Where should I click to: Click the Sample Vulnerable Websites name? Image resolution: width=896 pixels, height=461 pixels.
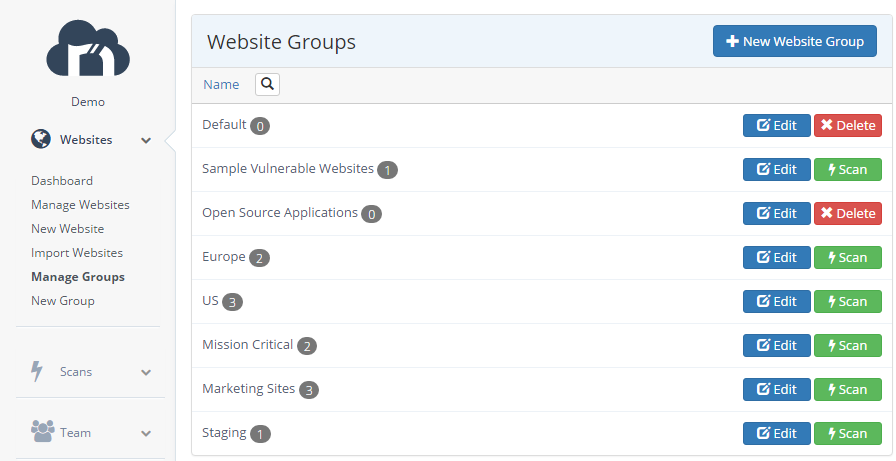(x=288, y=169)
